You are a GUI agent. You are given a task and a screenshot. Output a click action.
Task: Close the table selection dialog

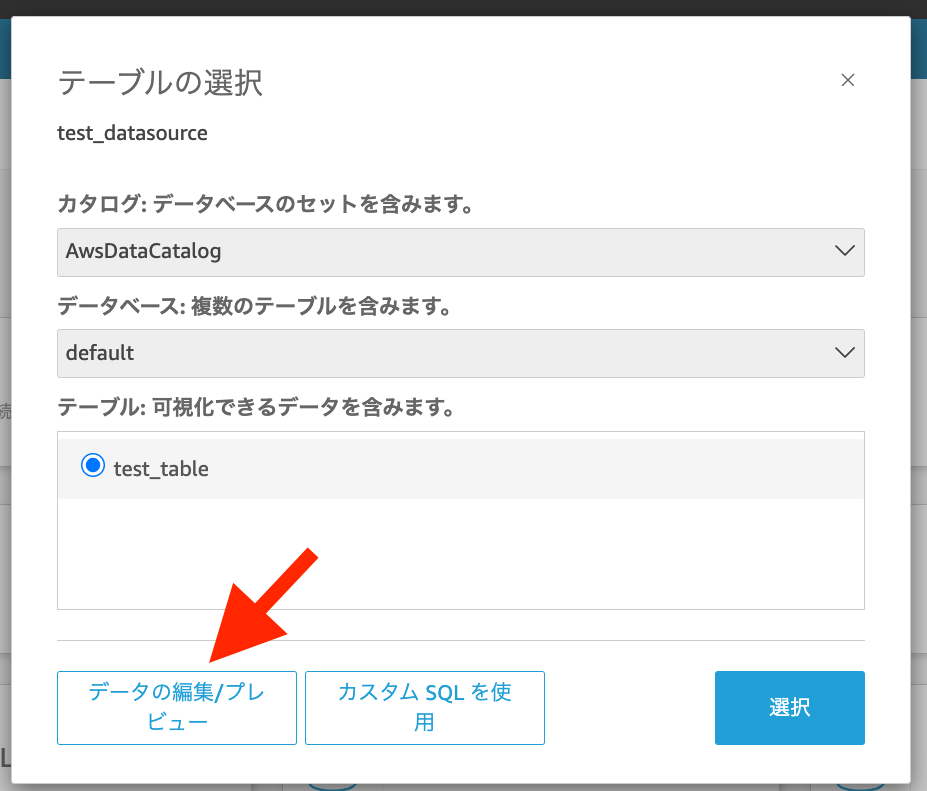(847, 80)
